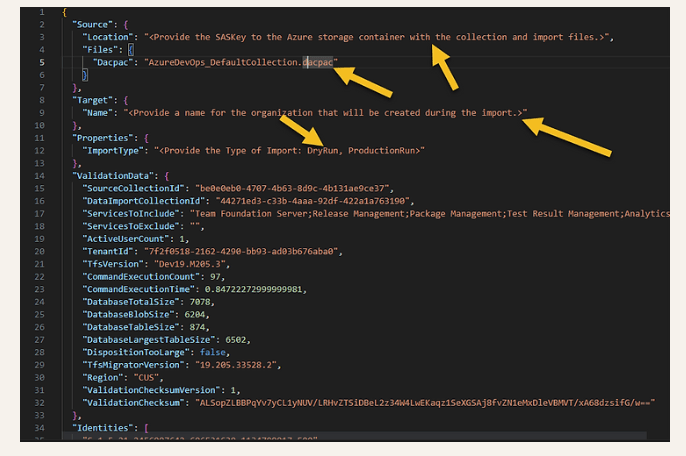The height and width of the screenshot is (456, 686).
Task: Click line number 33 in the gutter
Action: [40, 416]
